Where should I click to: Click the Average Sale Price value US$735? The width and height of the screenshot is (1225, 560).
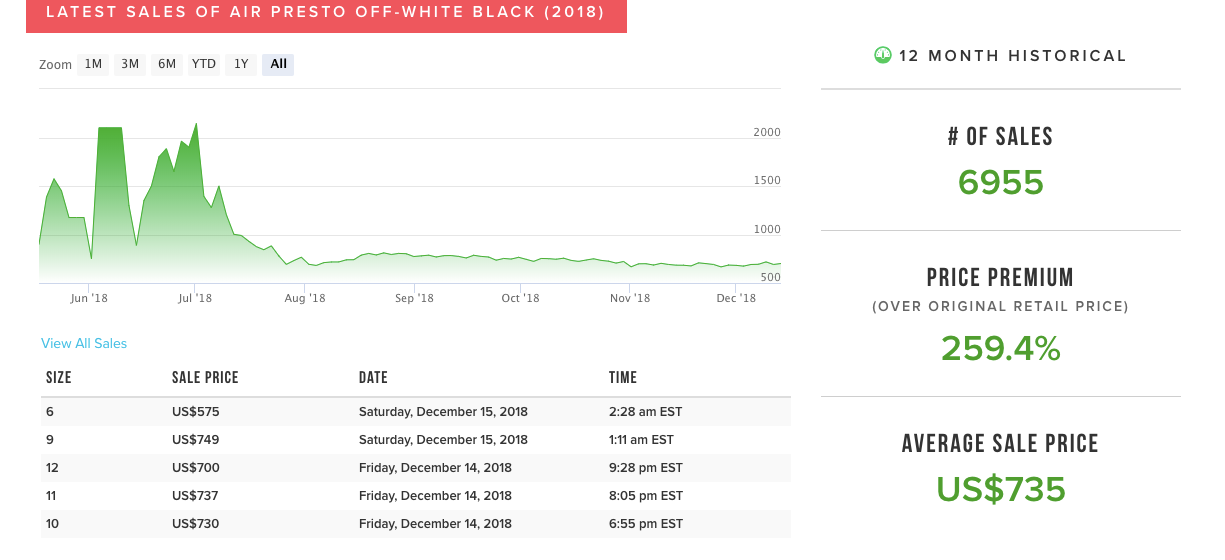tap(1001, 489)
